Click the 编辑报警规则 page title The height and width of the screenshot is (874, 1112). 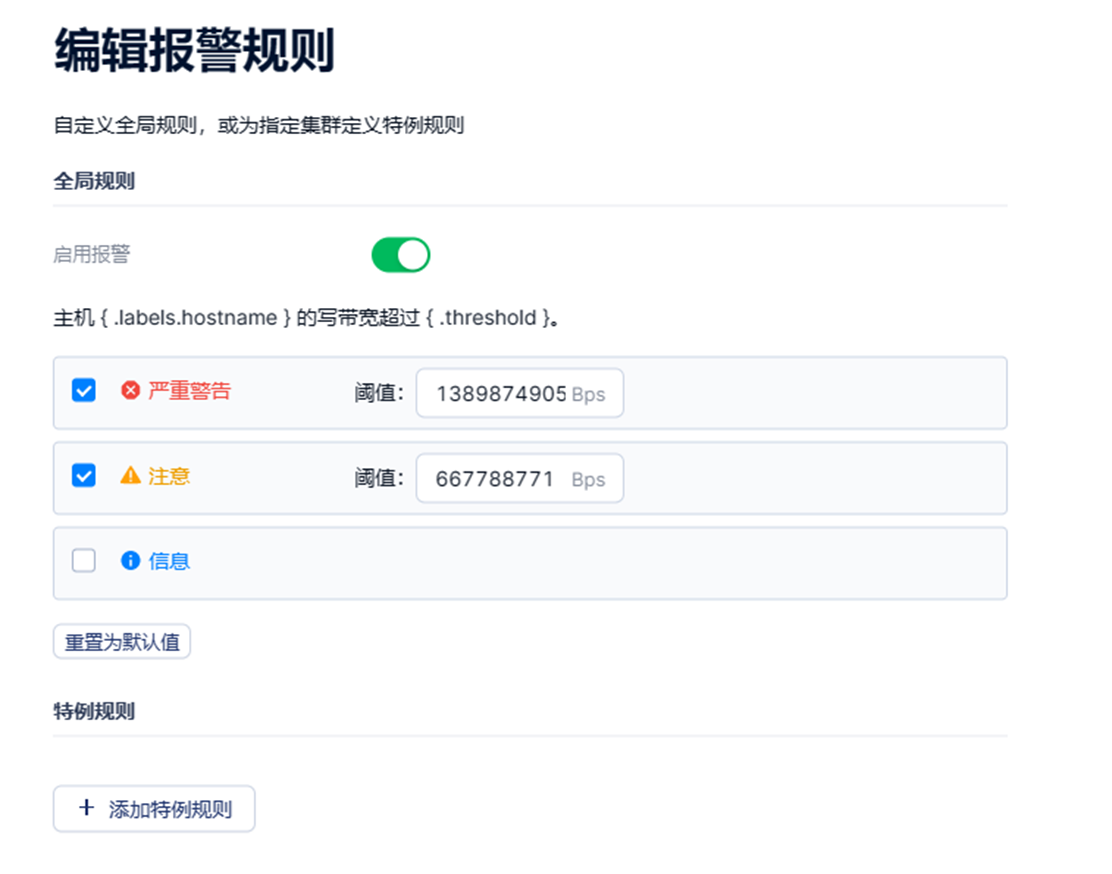click(x=194, y=50)
